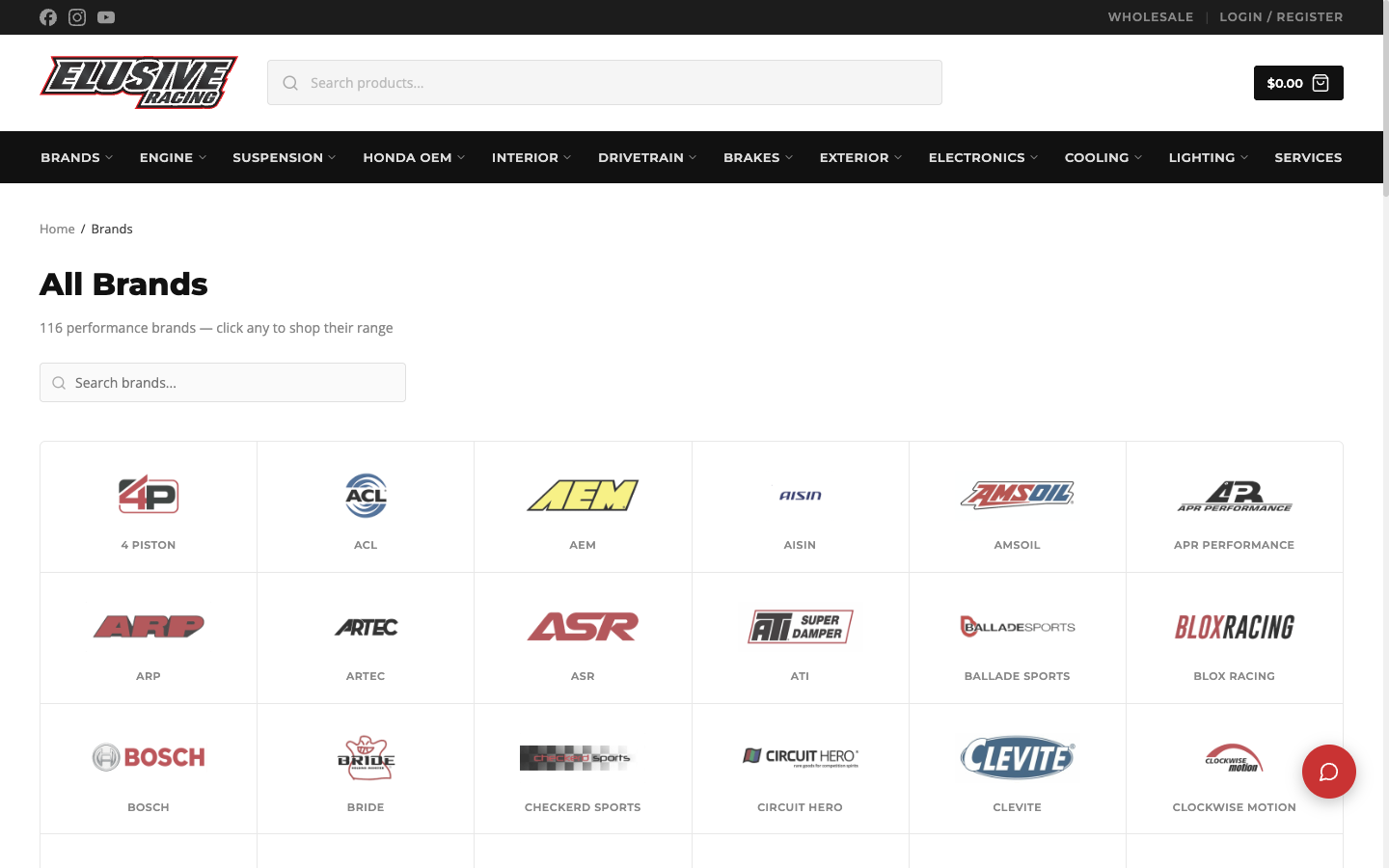1389x868 pixels.
Task: Click the ATI Super Damper logo
Action: click(801, 627)
